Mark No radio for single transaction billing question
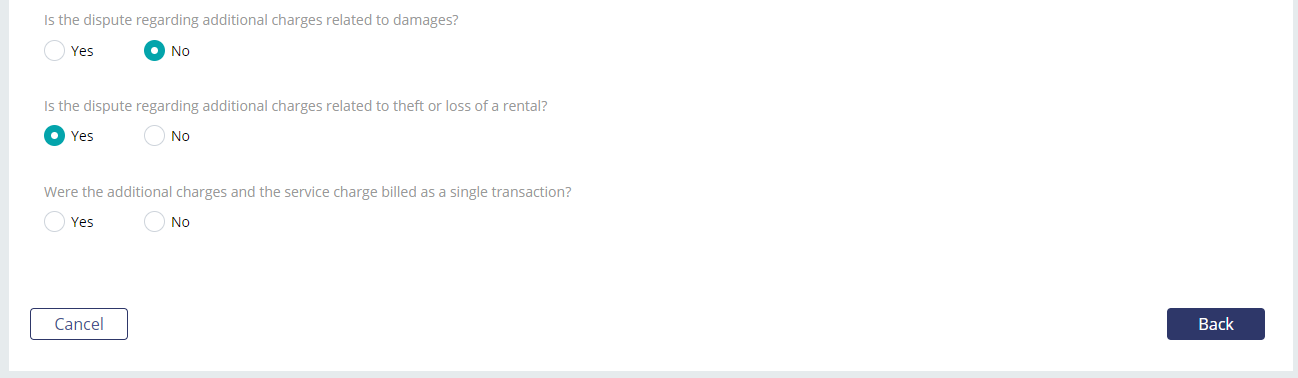Screen dimensions: 1298x378 click(x=154, y=222)
